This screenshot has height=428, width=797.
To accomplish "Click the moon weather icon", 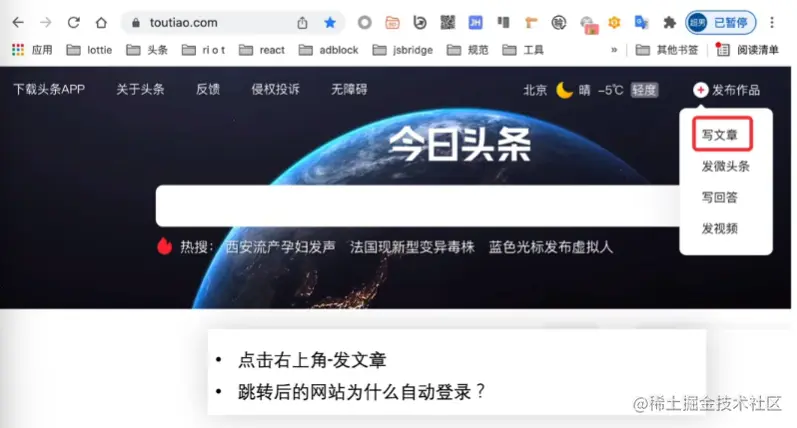I will (x=564, y=90).
